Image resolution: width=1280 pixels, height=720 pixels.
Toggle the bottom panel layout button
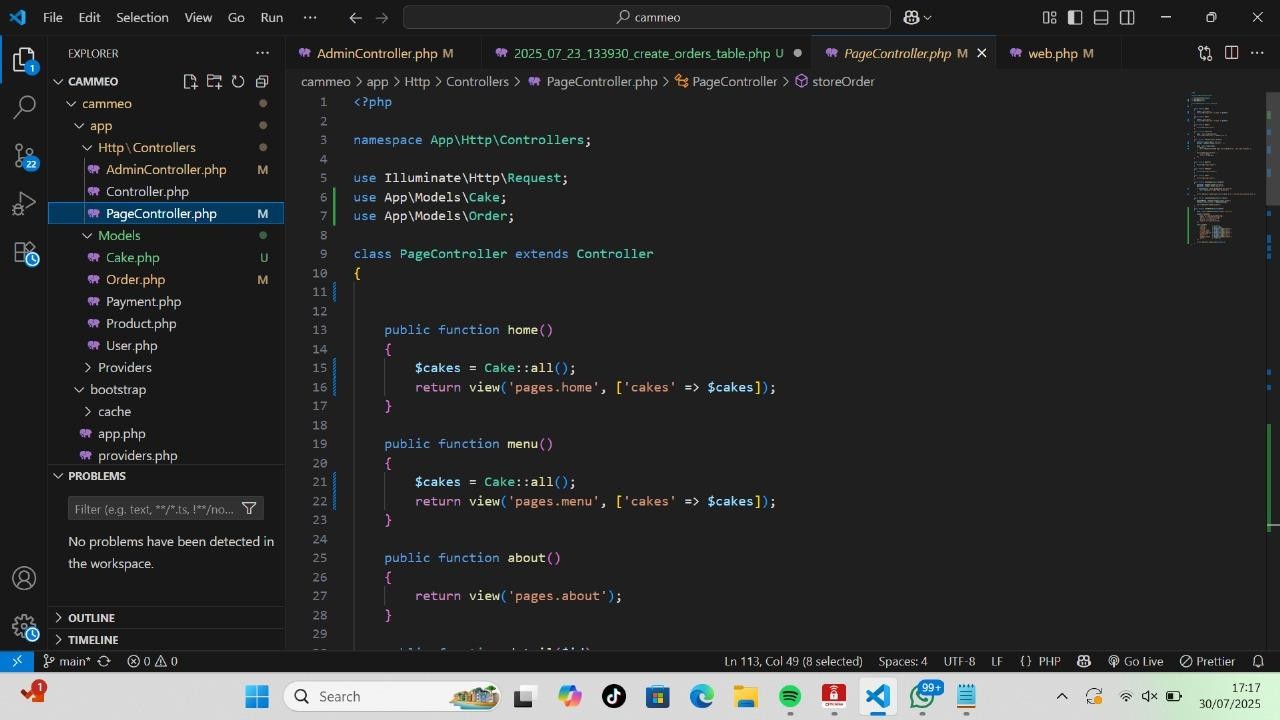(x=1101, y=17)
